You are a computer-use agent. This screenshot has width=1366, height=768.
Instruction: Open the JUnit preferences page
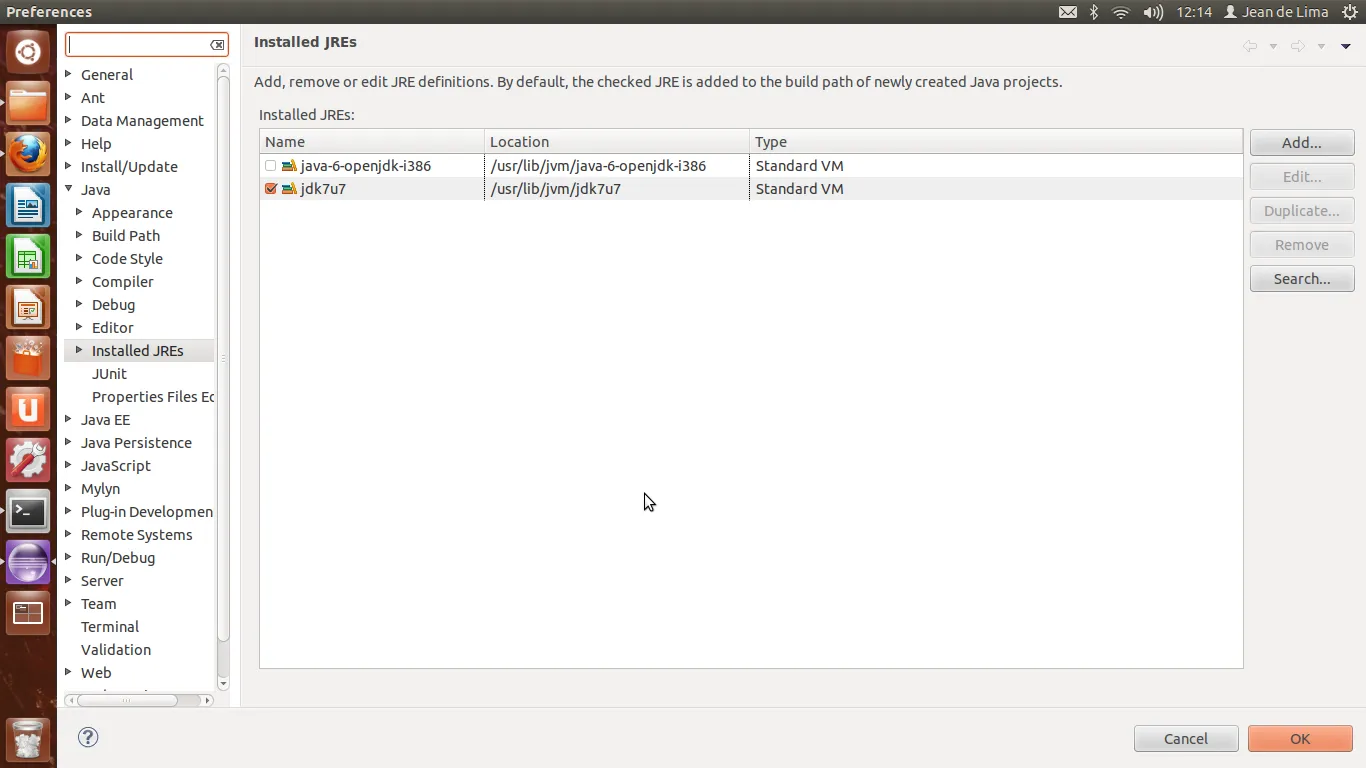click(109, 374)
